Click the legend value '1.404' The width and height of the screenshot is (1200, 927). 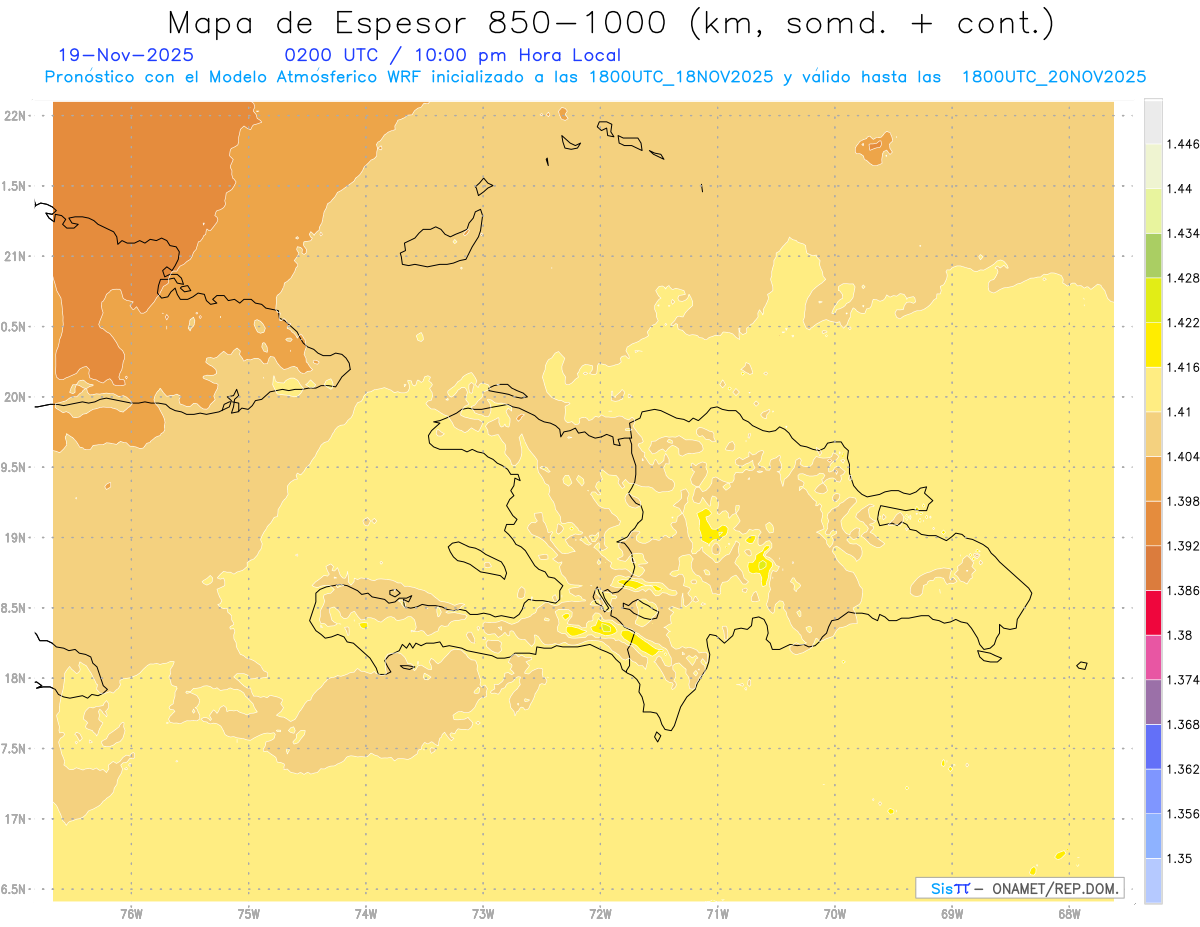click(x=1183, y=456)
